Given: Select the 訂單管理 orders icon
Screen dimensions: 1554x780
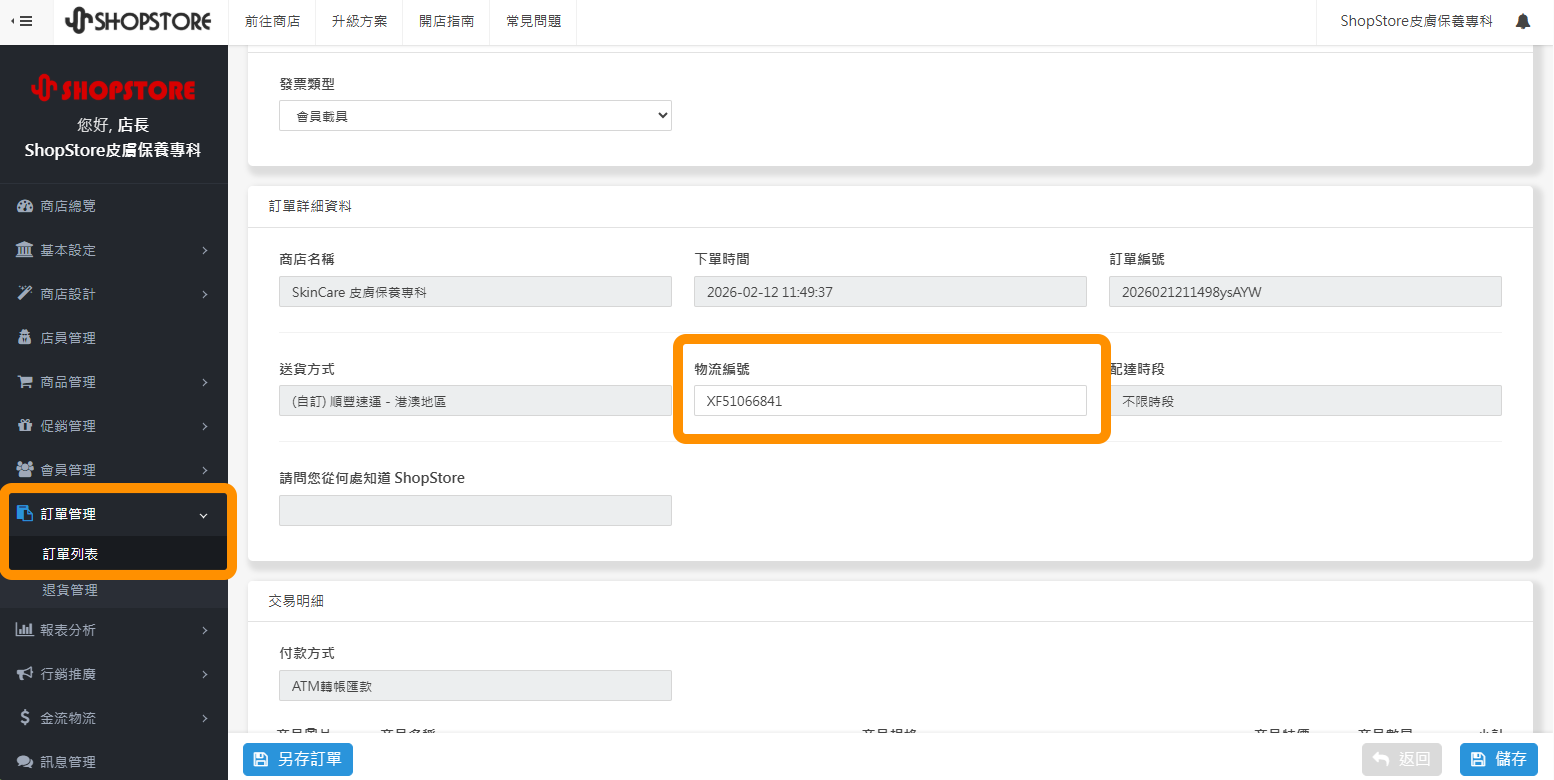Looking at the screenshot, I should coord(24,513).
